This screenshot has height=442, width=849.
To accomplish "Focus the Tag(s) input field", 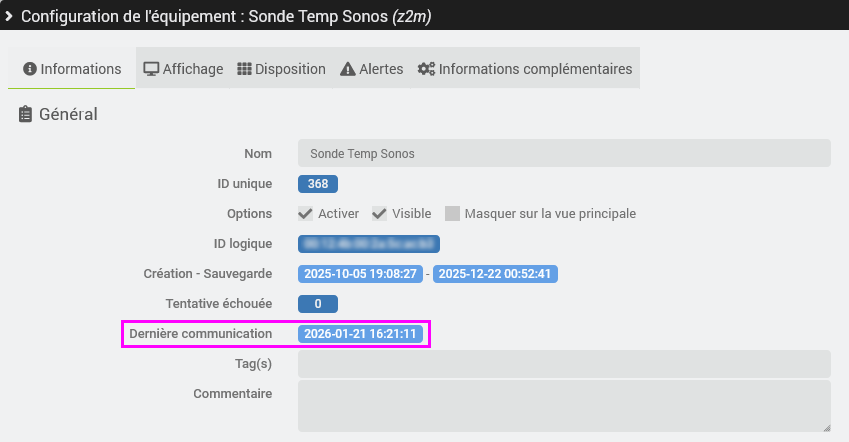I will 564,363.
